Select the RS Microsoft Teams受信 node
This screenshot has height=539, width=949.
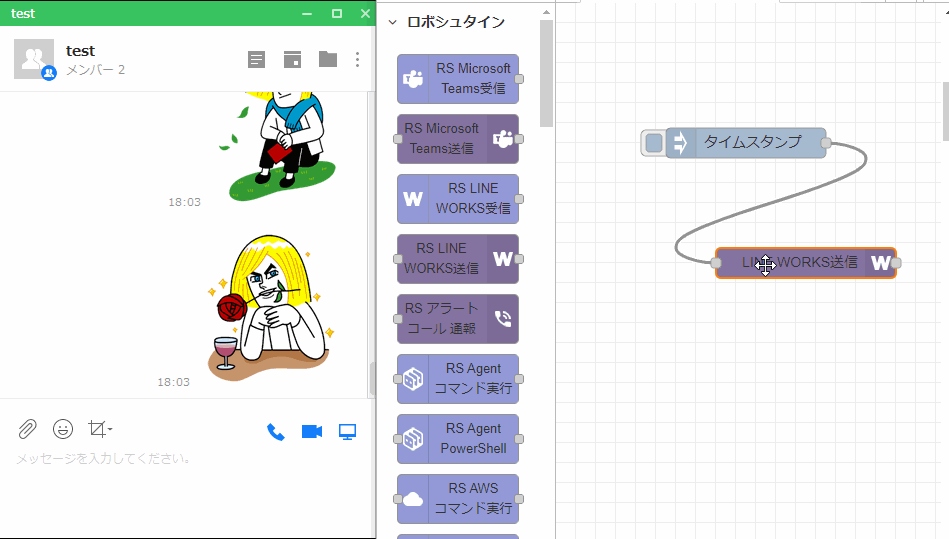(458, 79)
